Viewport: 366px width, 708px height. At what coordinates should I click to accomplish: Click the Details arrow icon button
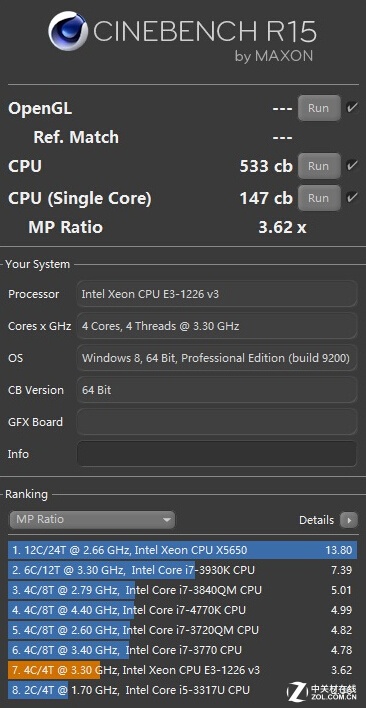tap(349, 520)
